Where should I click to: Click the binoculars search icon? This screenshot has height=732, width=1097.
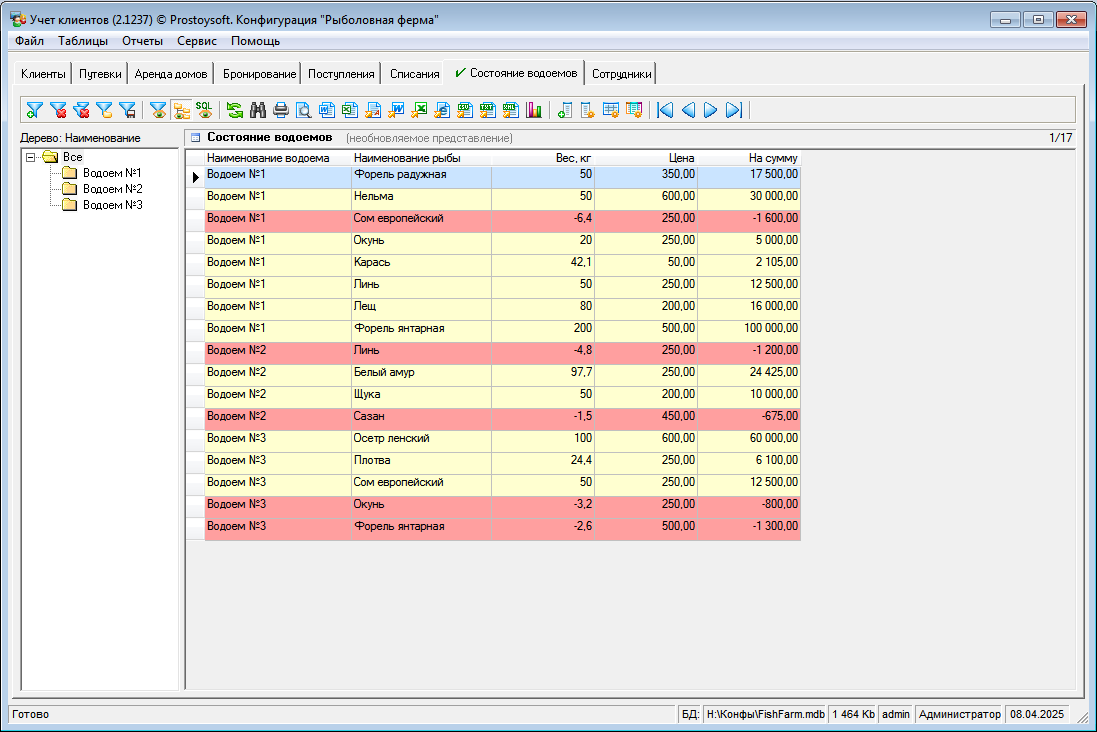[x=258, y=110]
